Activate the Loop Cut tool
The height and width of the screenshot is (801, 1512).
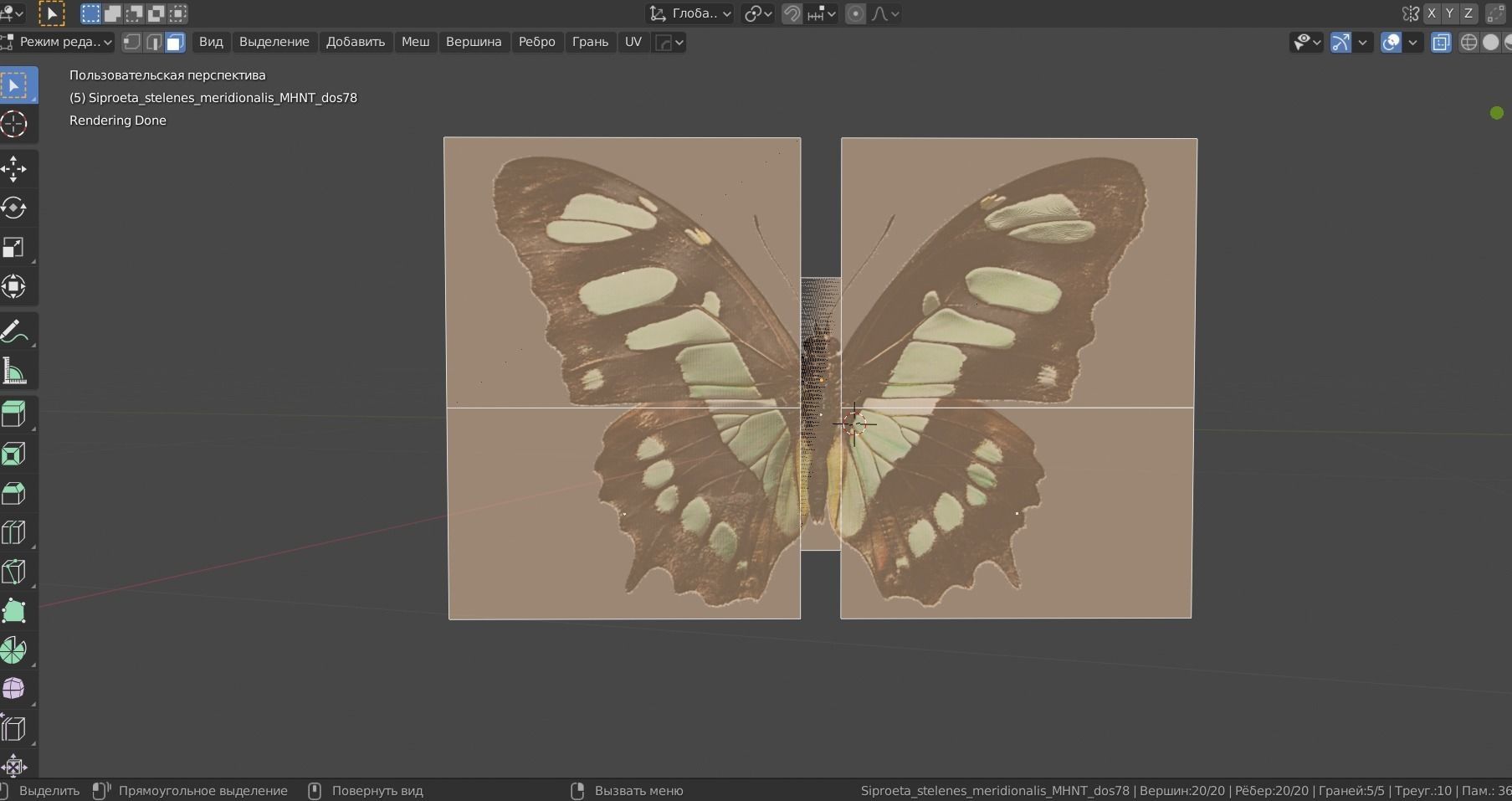coord(14,532)
